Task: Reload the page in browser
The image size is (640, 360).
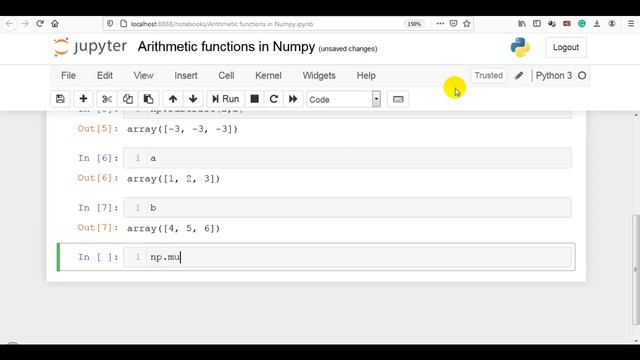Action: pyautogui.click(x=40, y=24)
